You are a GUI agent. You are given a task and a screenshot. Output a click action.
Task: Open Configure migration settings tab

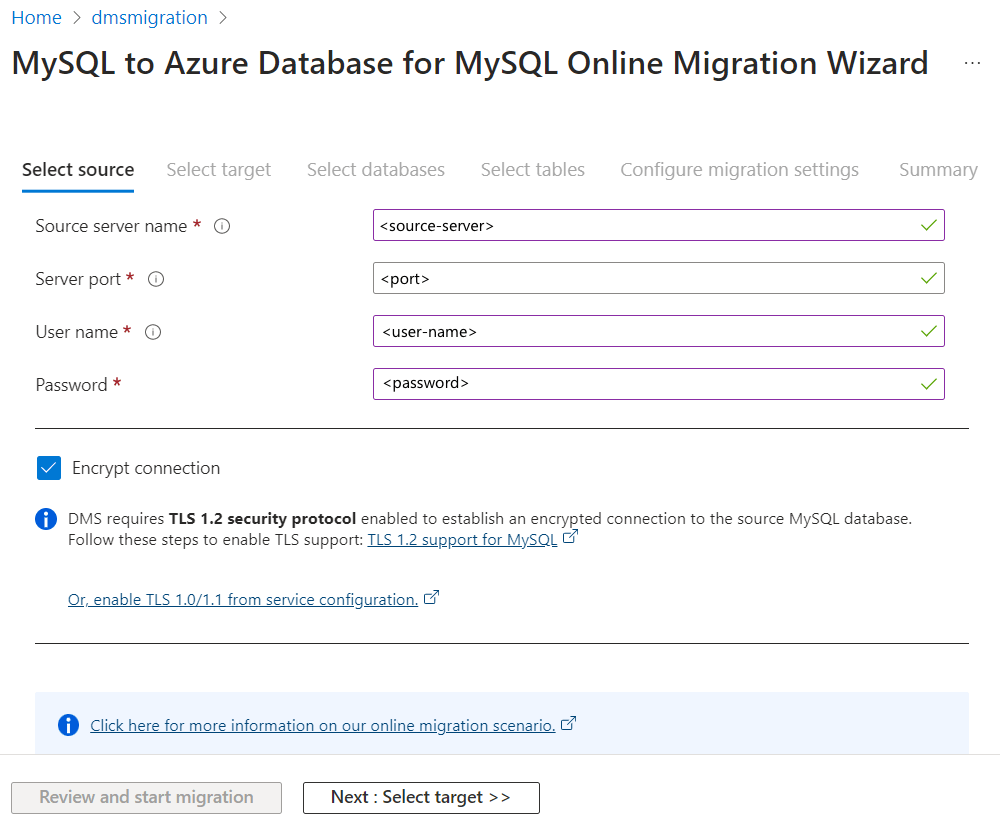pos(739,170)
